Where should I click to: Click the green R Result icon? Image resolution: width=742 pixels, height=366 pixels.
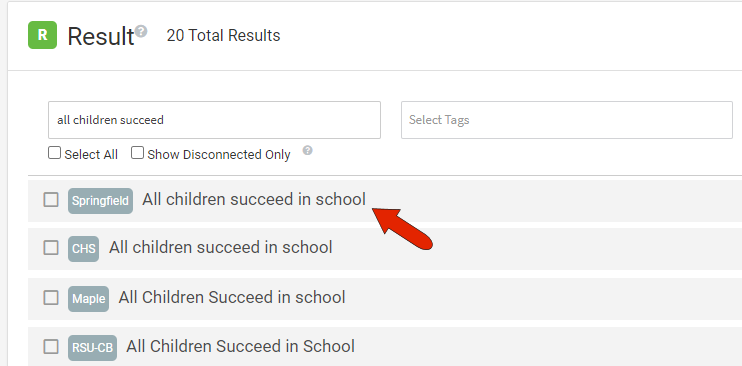[43, 35]
